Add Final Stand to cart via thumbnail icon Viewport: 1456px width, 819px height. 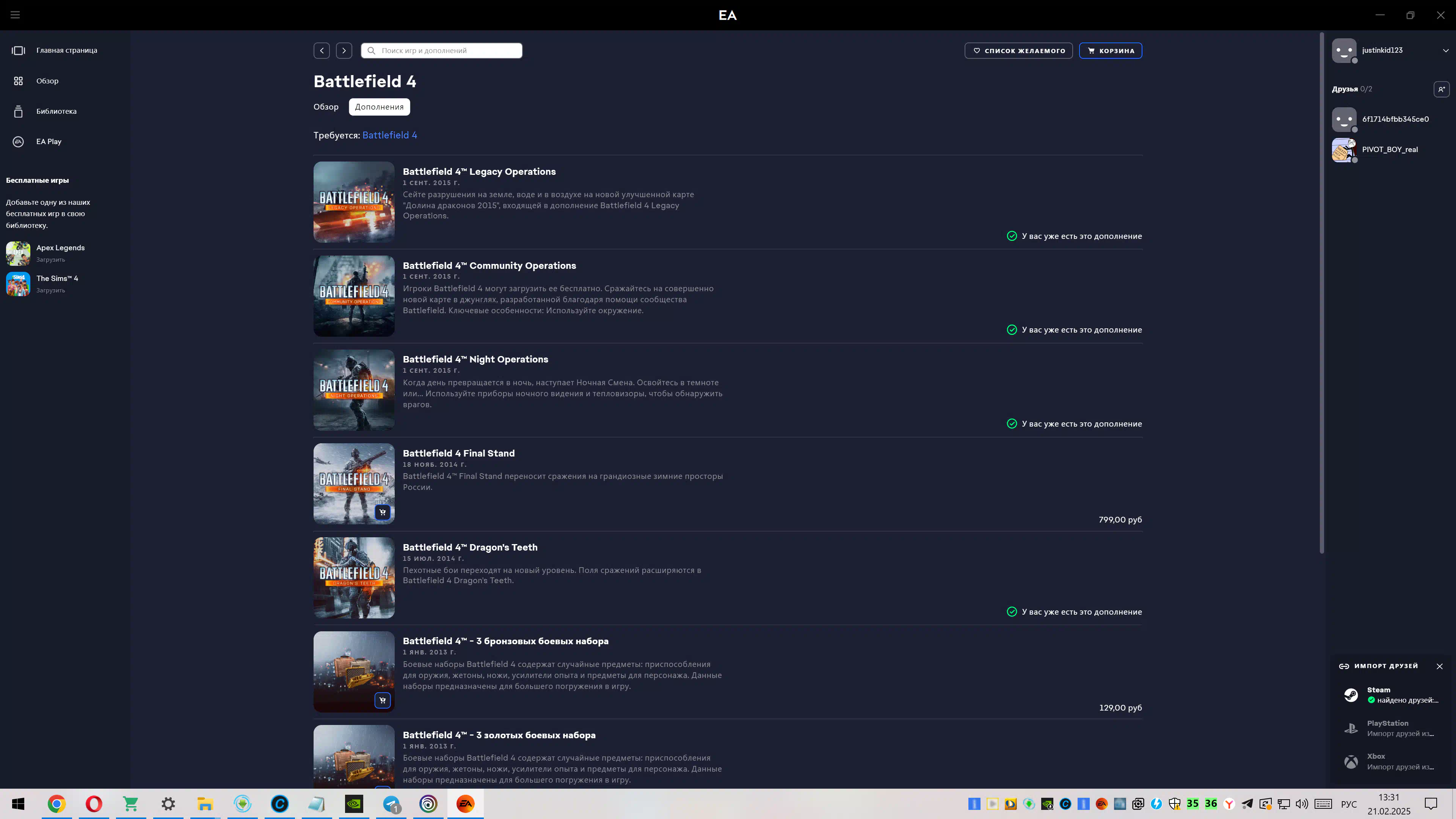pyautogui.click(x=383, y=512)
